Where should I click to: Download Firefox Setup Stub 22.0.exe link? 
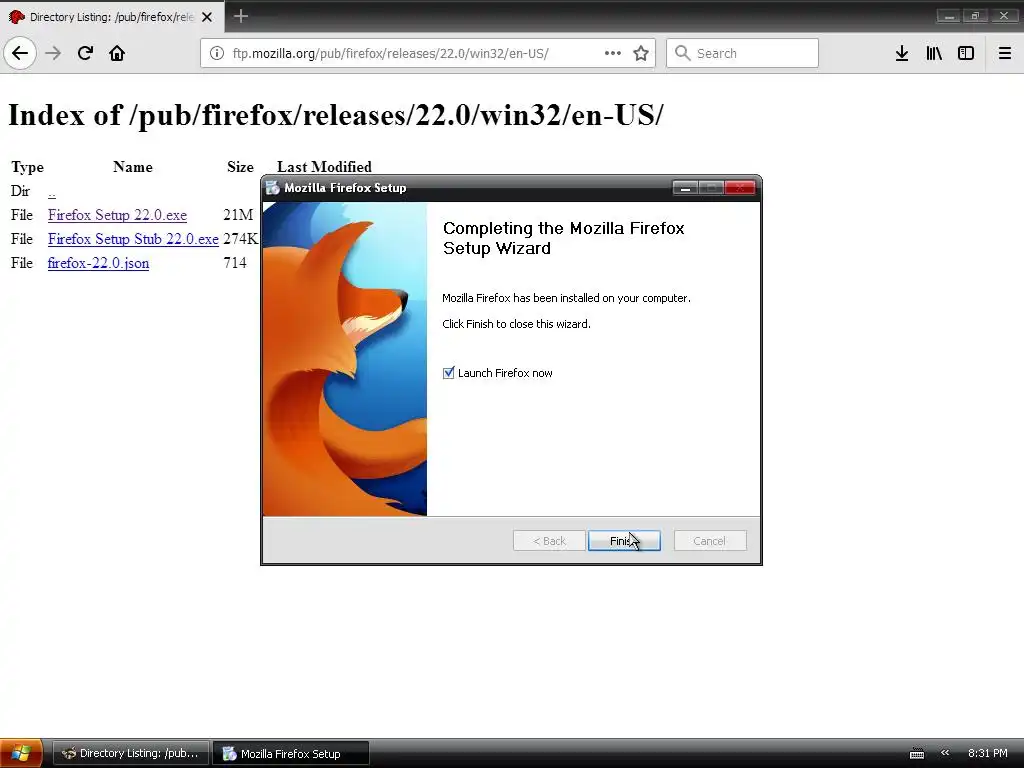(x=133, y=239)
